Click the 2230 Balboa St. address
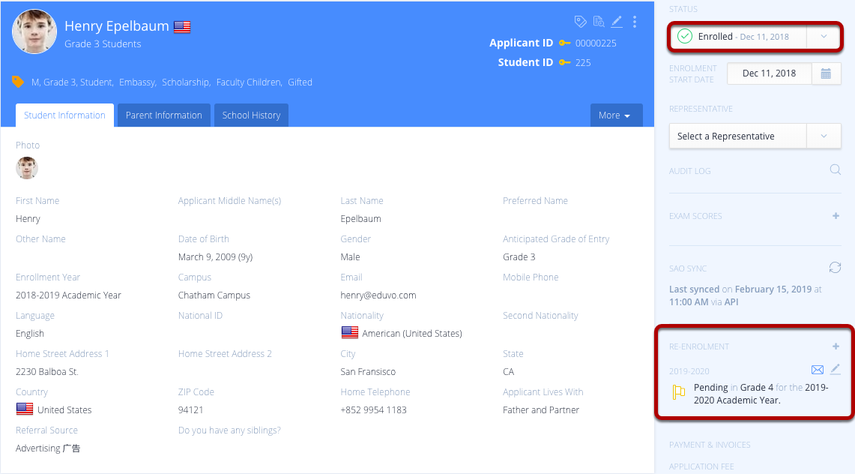 click(x=47, y=371)
